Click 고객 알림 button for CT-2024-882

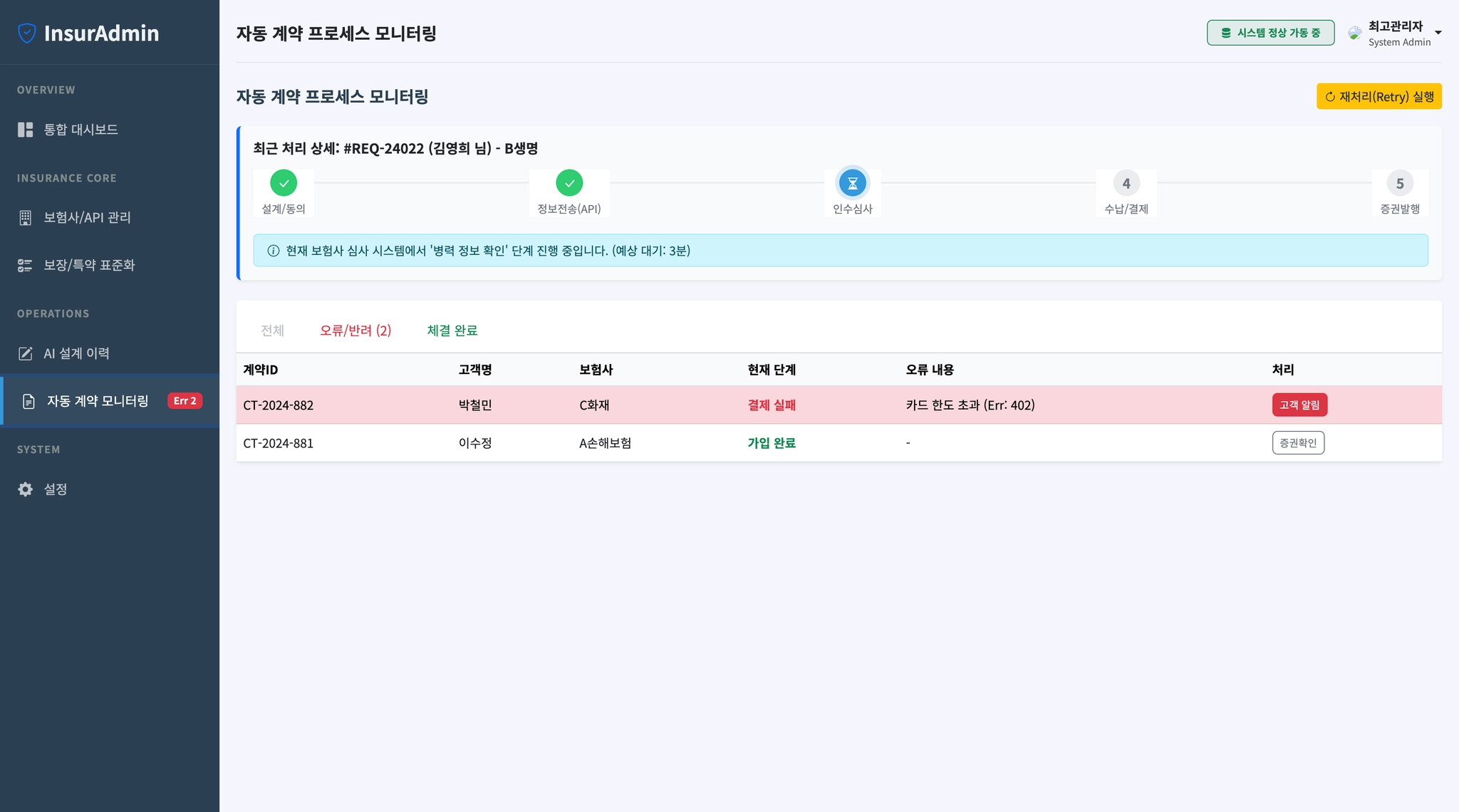pos(1299,405)
